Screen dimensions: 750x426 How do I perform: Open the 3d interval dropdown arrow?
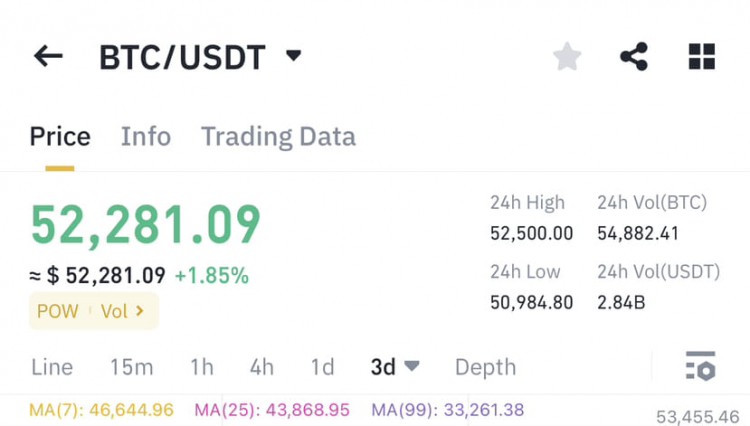point(411,366)
